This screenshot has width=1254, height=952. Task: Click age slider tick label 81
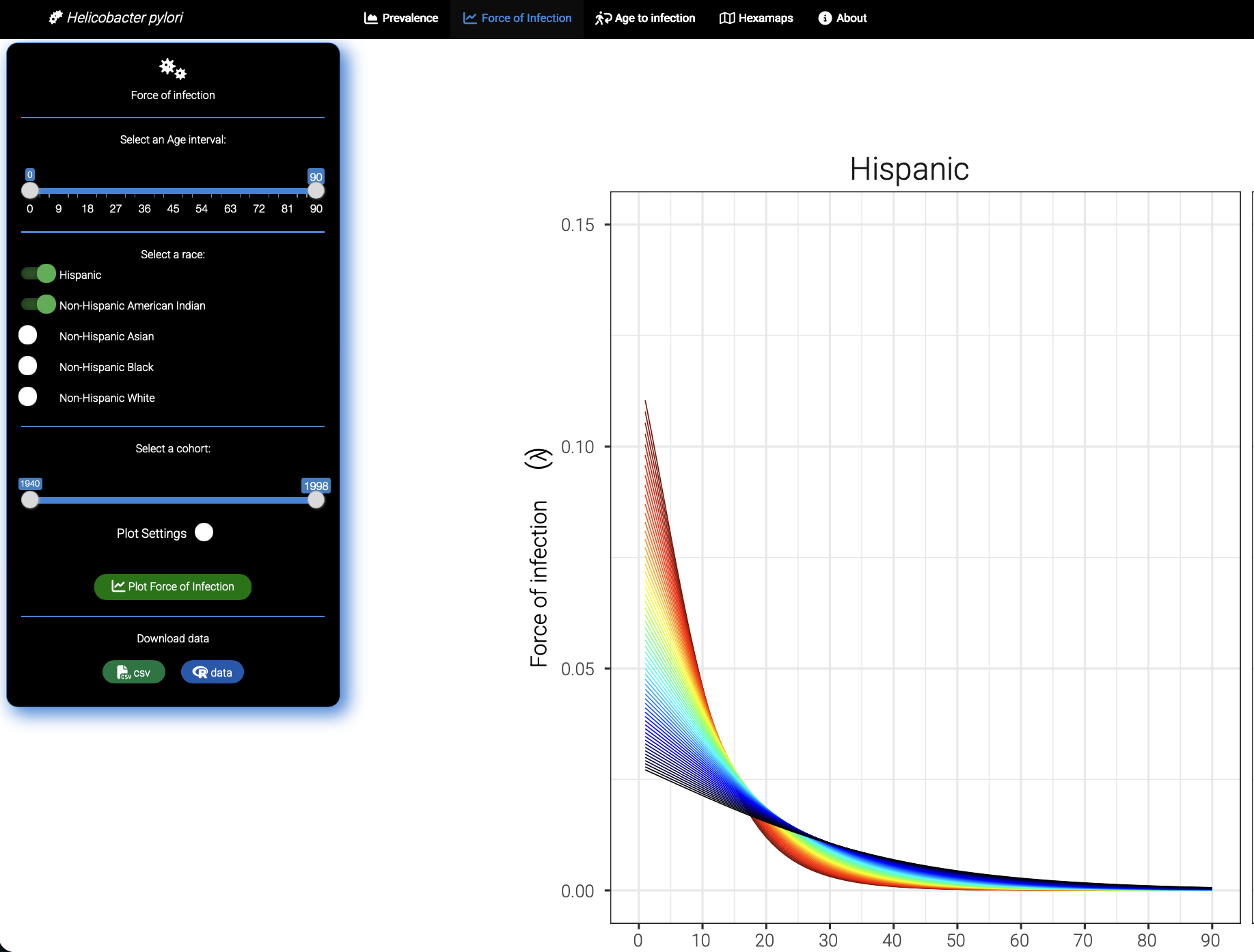coord(287,209)
